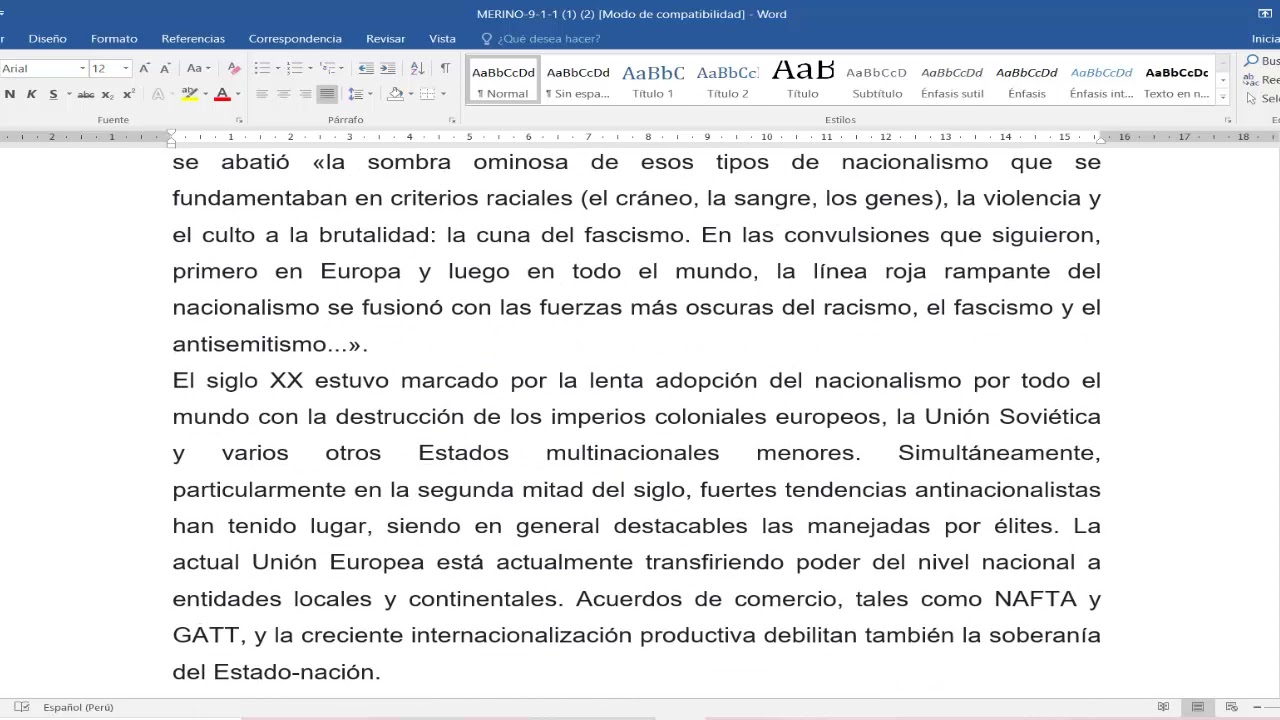Click the Español (Perú) language indicator
The height and width of the screenshot is (720, 1280).
click(x=78, y=707)
